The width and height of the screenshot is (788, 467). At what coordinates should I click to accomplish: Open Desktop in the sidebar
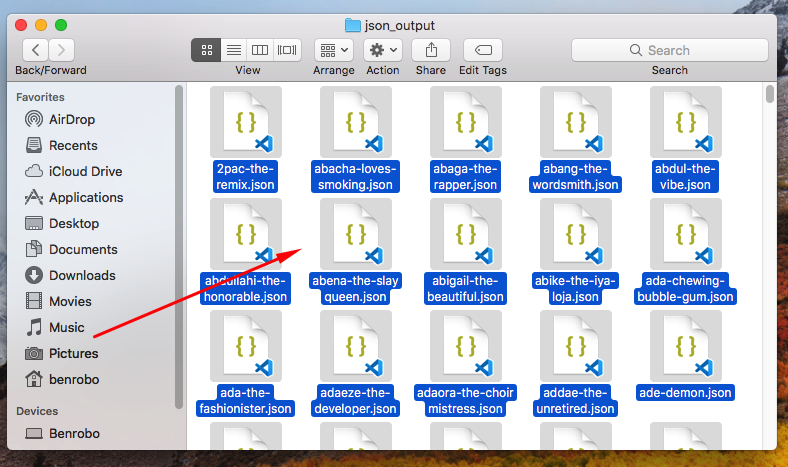click(x=62, y=224)
